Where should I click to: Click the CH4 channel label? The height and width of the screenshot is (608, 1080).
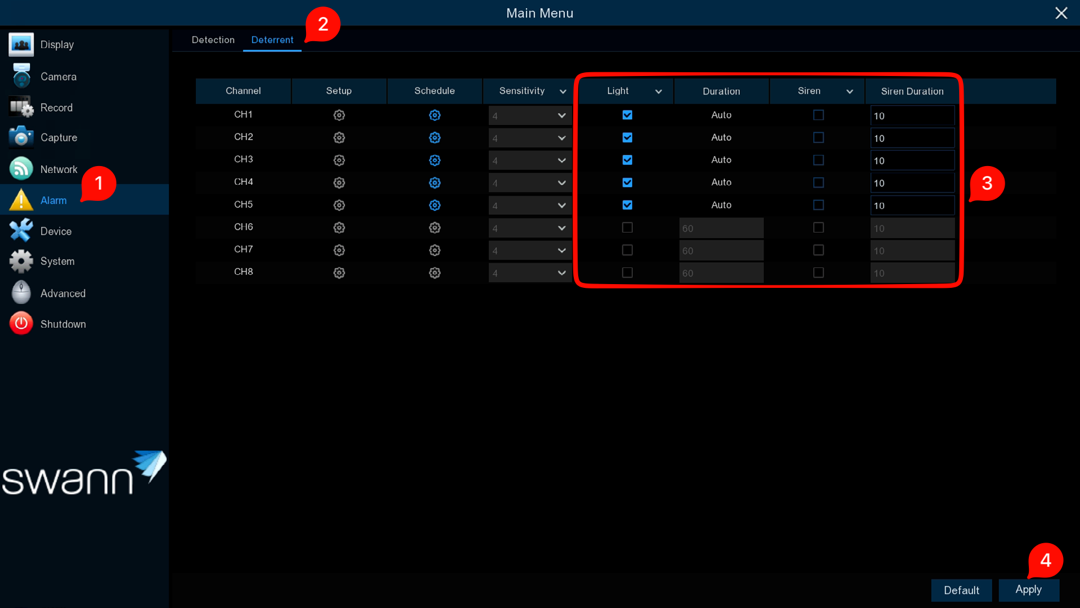(243, 182)
